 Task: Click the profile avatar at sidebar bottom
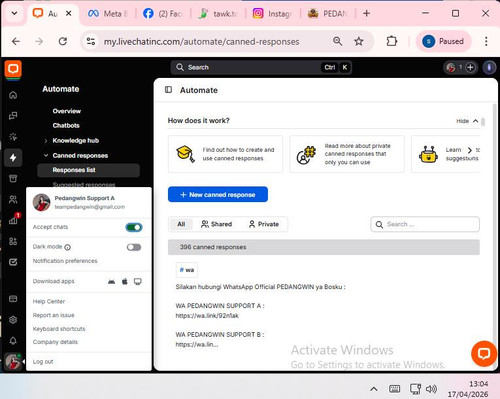13,362
